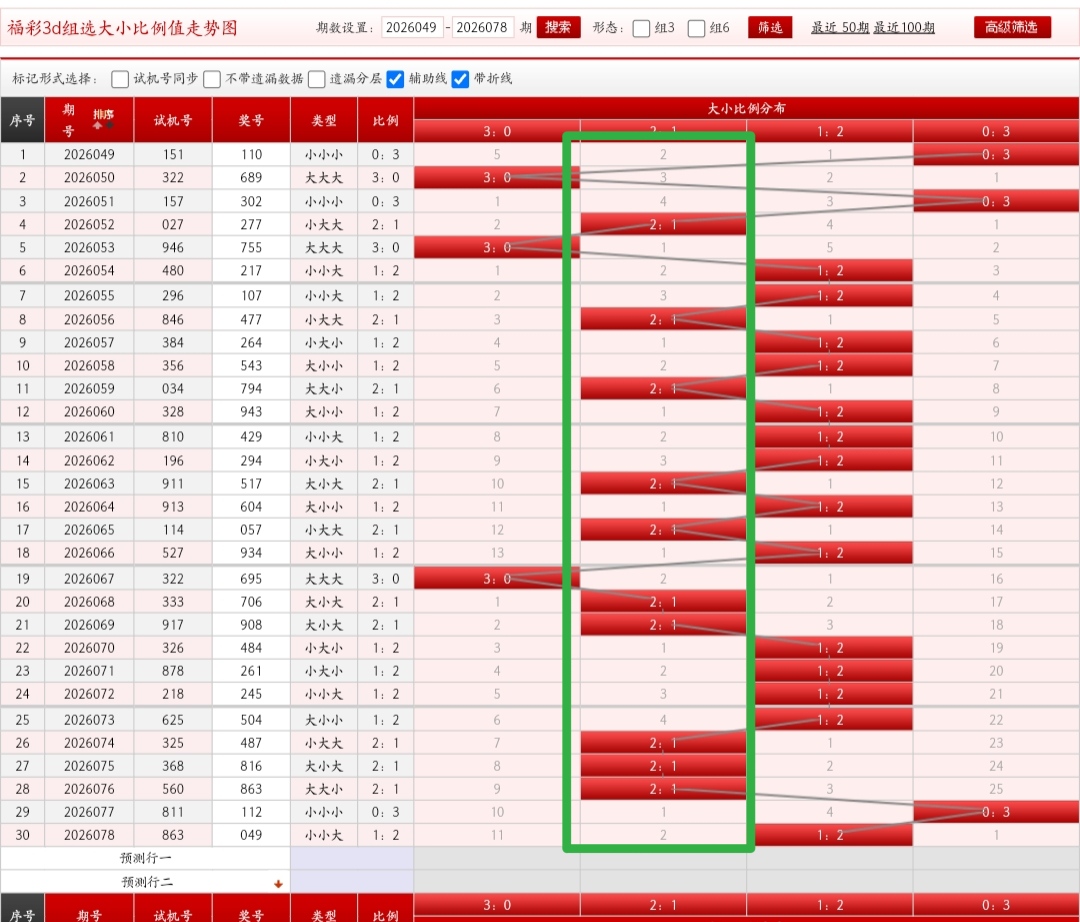Click the 大小比例分布 header at the top
Image resolution: width=1080 pixels, height=922 pixels.
(x=745, y=108)
